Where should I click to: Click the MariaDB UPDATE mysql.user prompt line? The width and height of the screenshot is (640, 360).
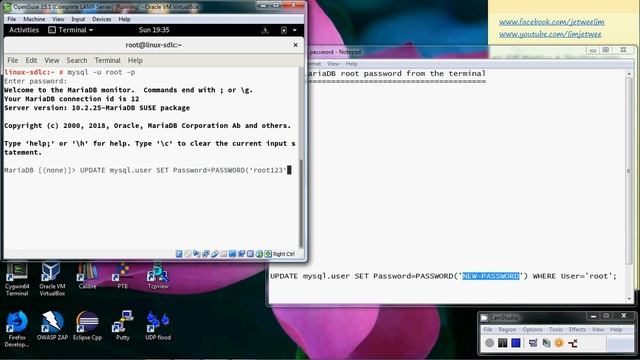147,170
